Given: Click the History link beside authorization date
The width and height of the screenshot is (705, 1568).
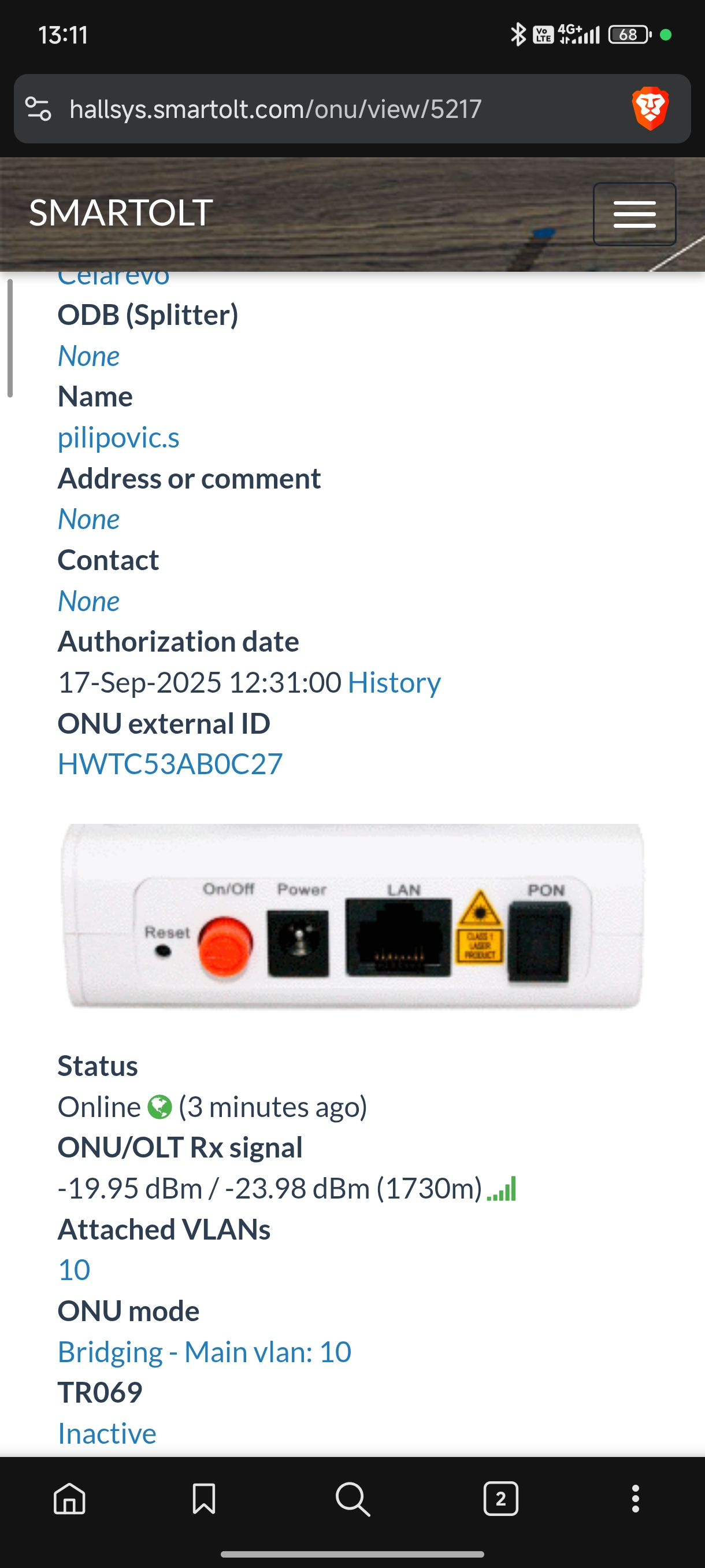Looking at the screenshot, I should [x=394, y=682].
